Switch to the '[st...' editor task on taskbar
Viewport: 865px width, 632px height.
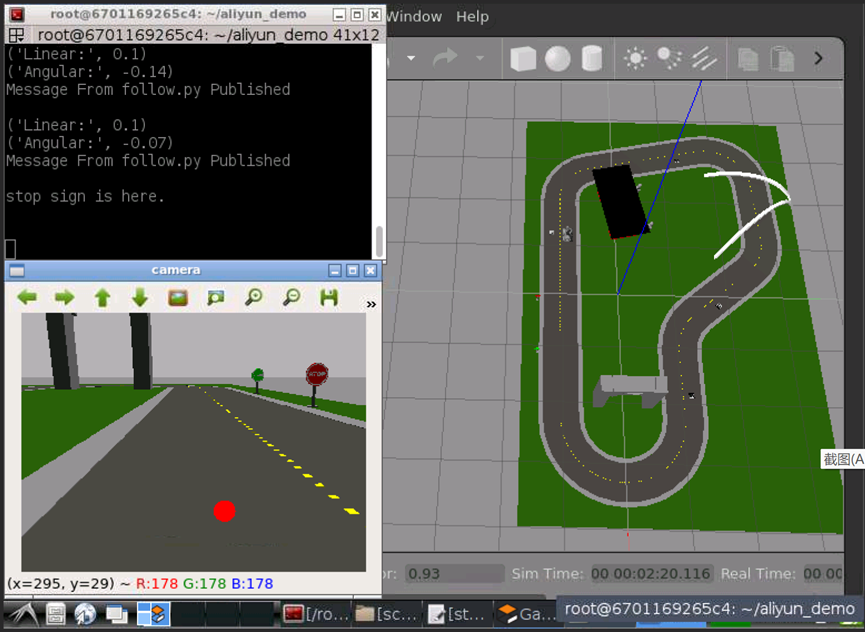[x=456, y=614]
